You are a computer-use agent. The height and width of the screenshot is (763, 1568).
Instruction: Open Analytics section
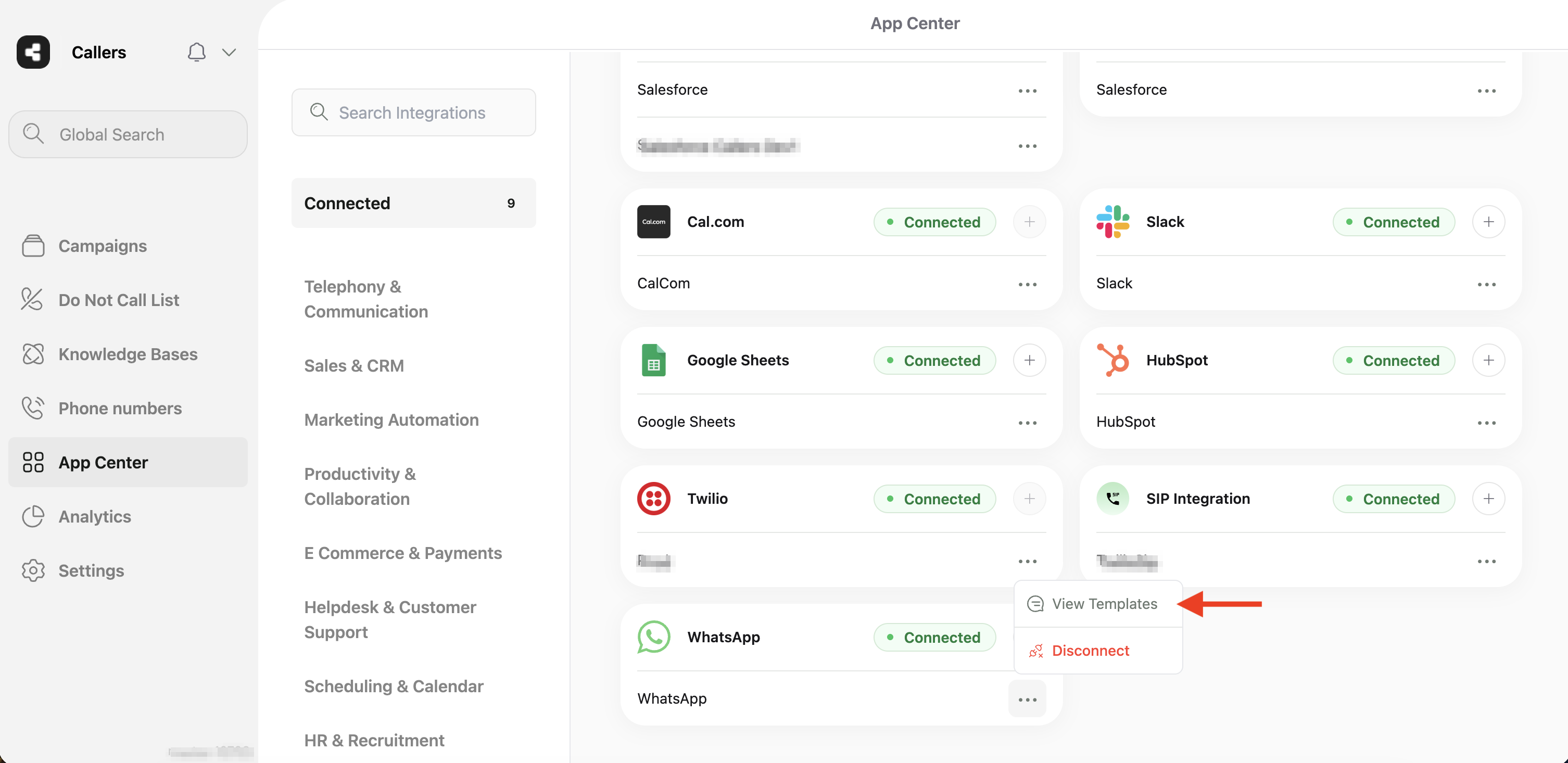point(128,517)
